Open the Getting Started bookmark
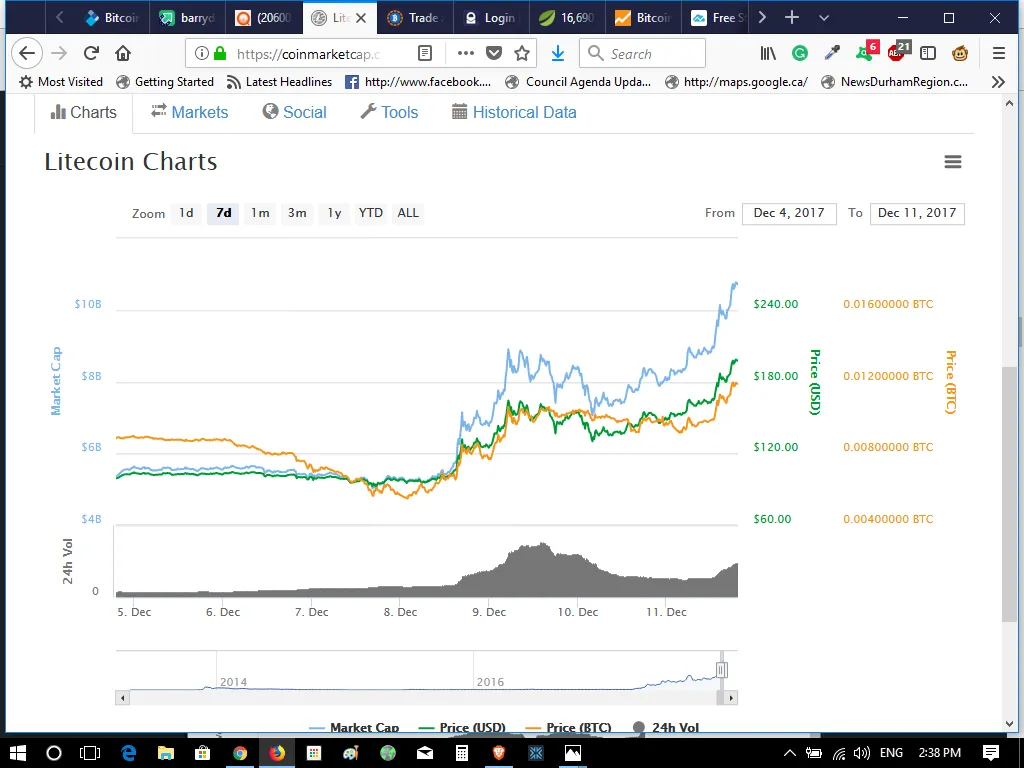 pyautogui.click(x=165, y=82)
